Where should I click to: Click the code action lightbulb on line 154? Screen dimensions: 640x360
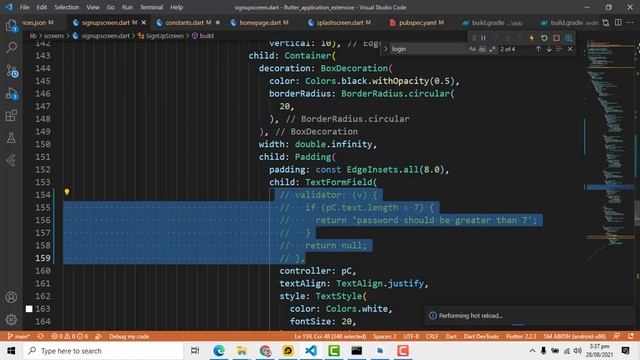pos(67,192)
